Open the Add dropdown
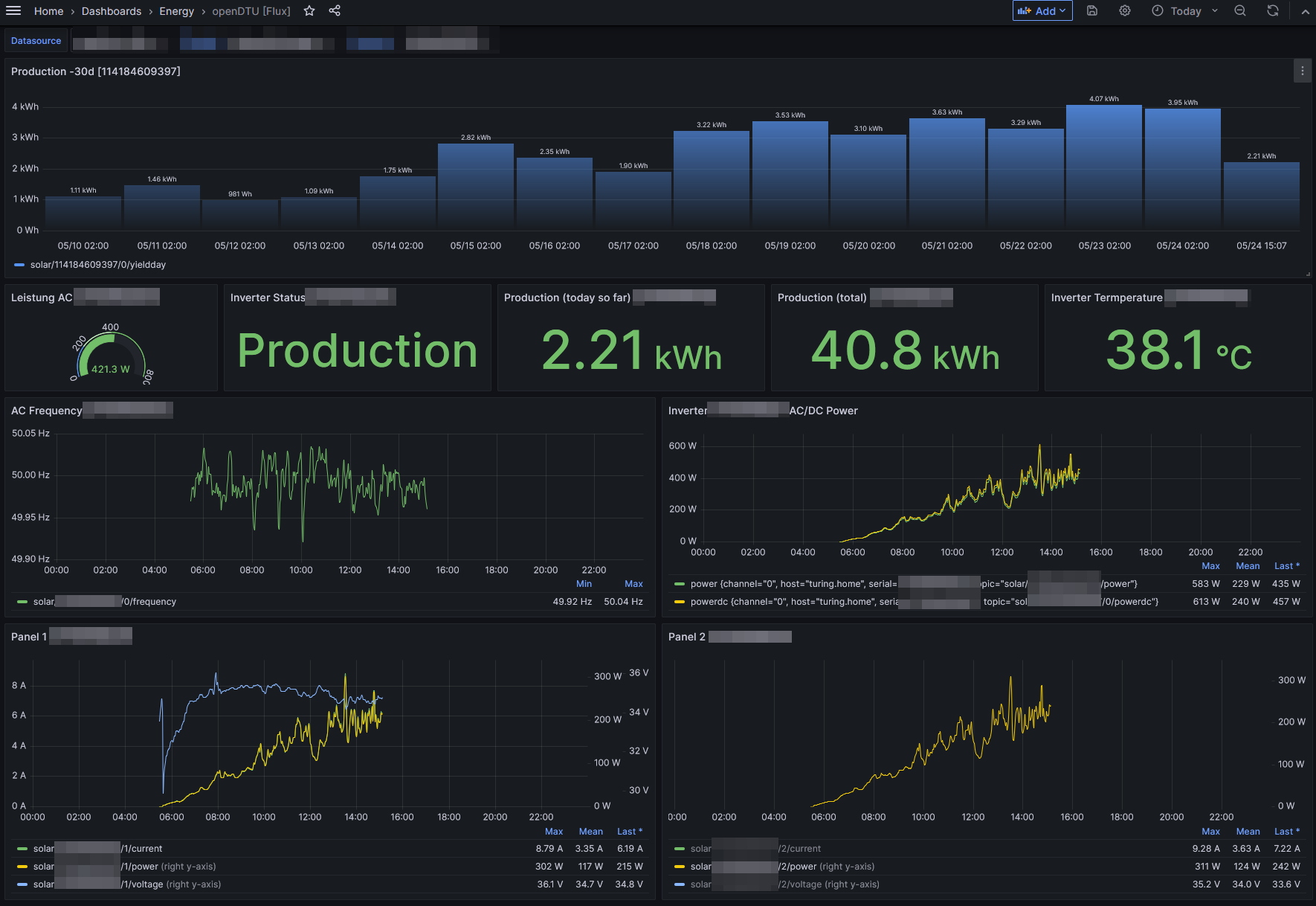This screenshot has width=1316, height=906. pos(1042,11)
